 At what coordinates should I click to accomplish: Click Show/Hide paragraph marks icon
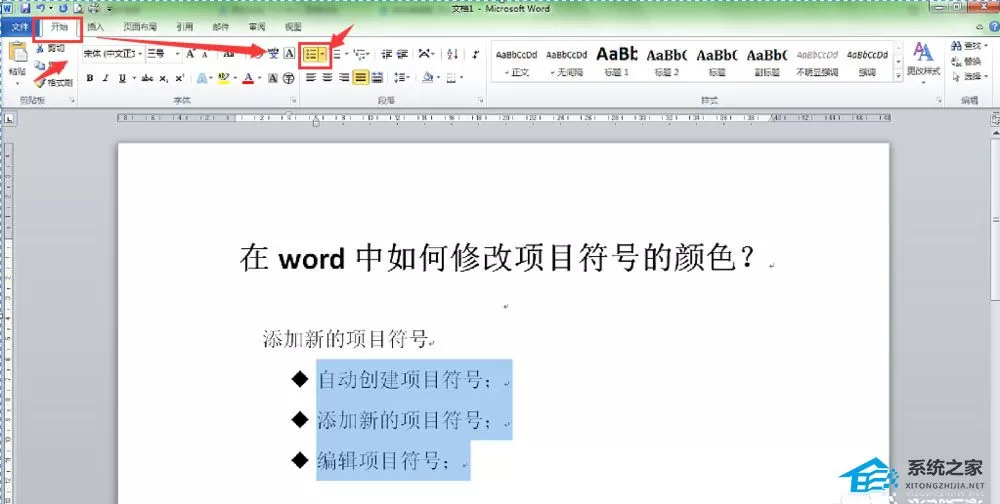click(476, 54)
